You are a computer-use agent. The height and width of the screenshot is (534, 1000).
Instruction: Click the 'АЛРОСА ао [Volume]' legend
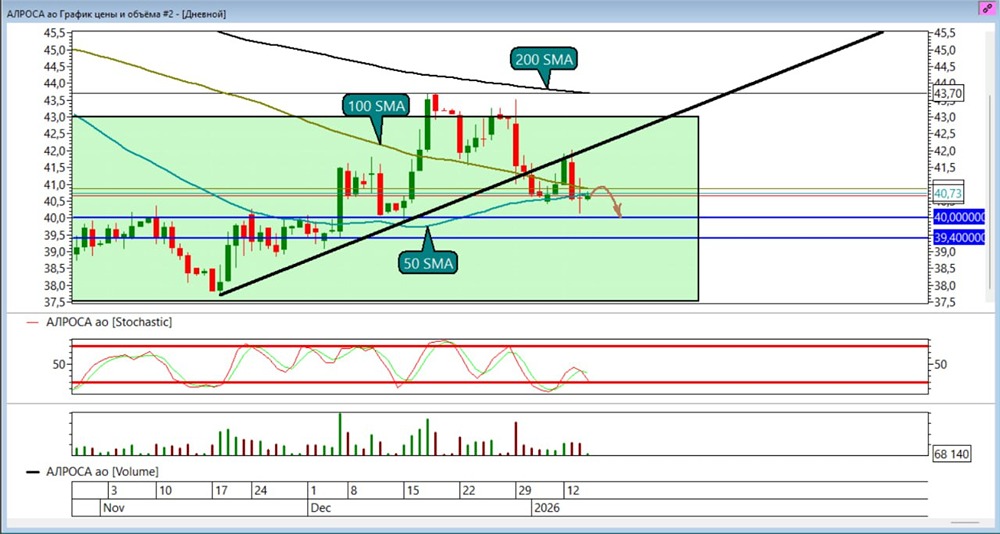[x=92, y=471]
